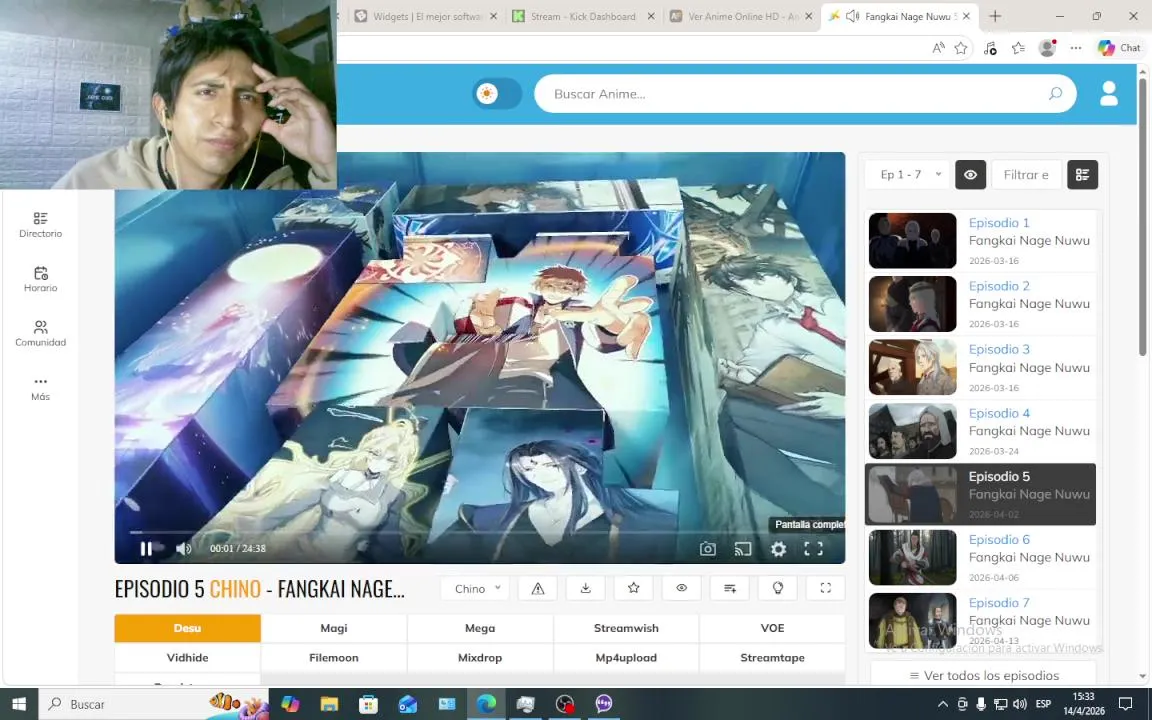Image resolution: width=1152 pixels, height=720 pixels.
Task: Click the Episodio 4 thumbnail
Action: pyautogui.click(x=912, y=431)
